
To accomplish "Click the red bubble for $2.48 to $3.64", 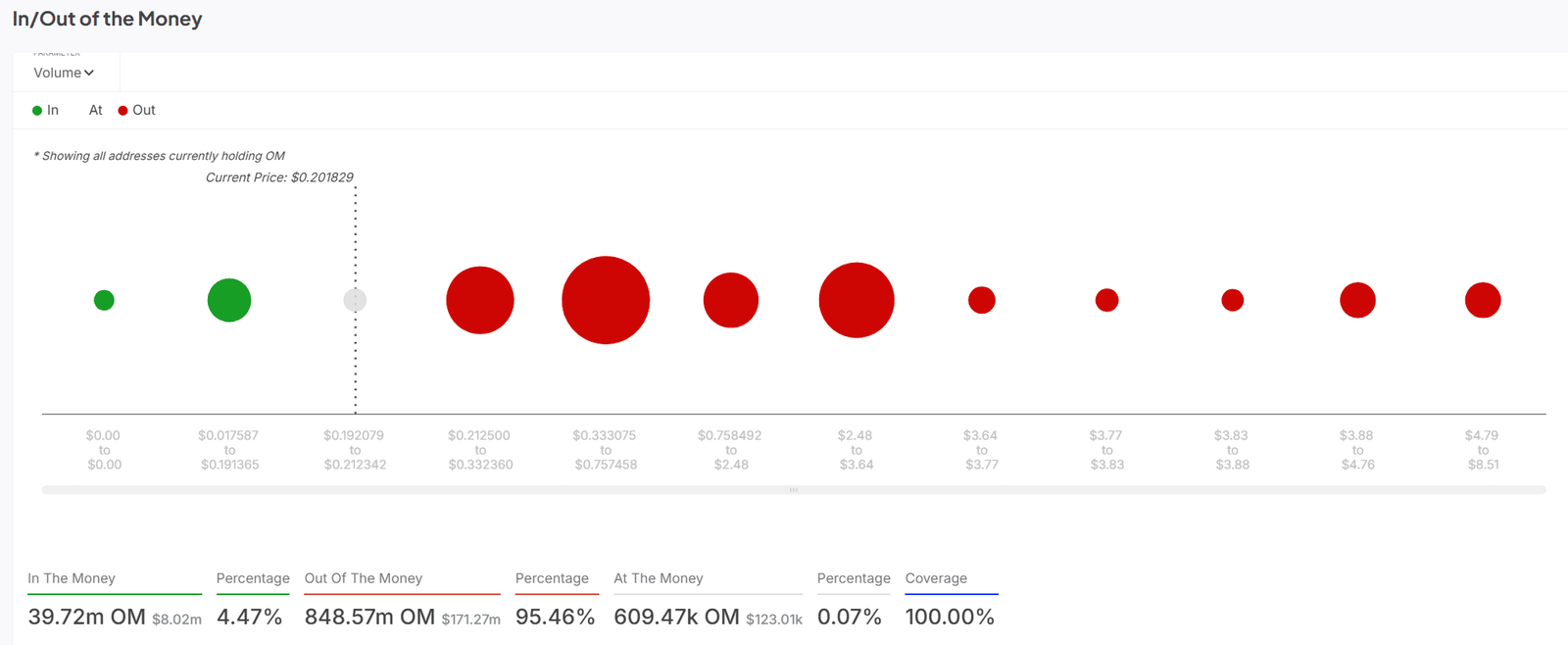I will click(x=857, y=300).
